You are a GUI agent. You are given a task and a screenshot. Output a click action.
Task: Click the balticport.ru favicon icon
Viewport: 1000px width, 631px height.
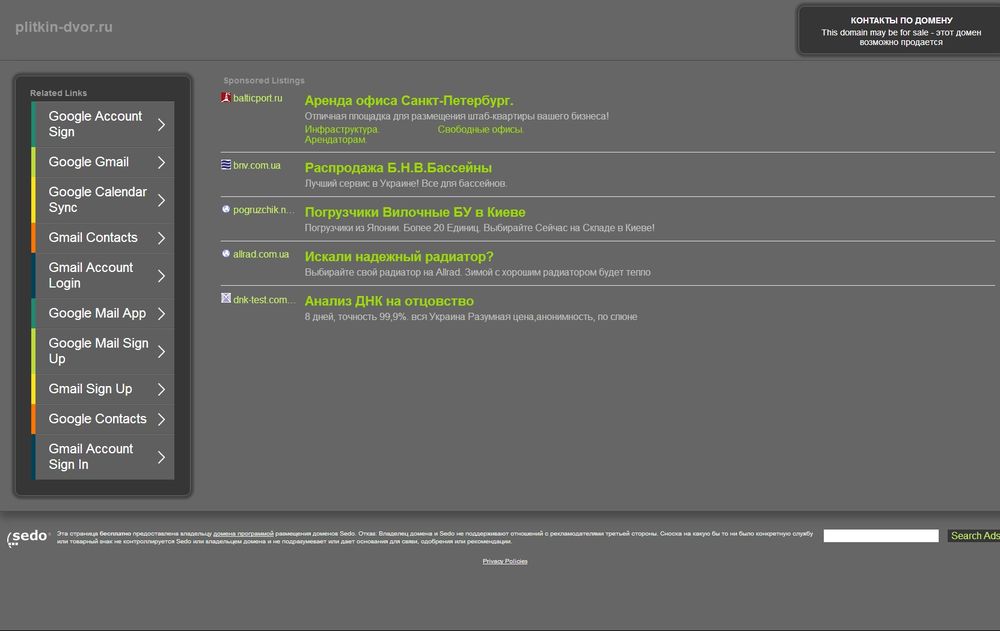click(226, 98)
